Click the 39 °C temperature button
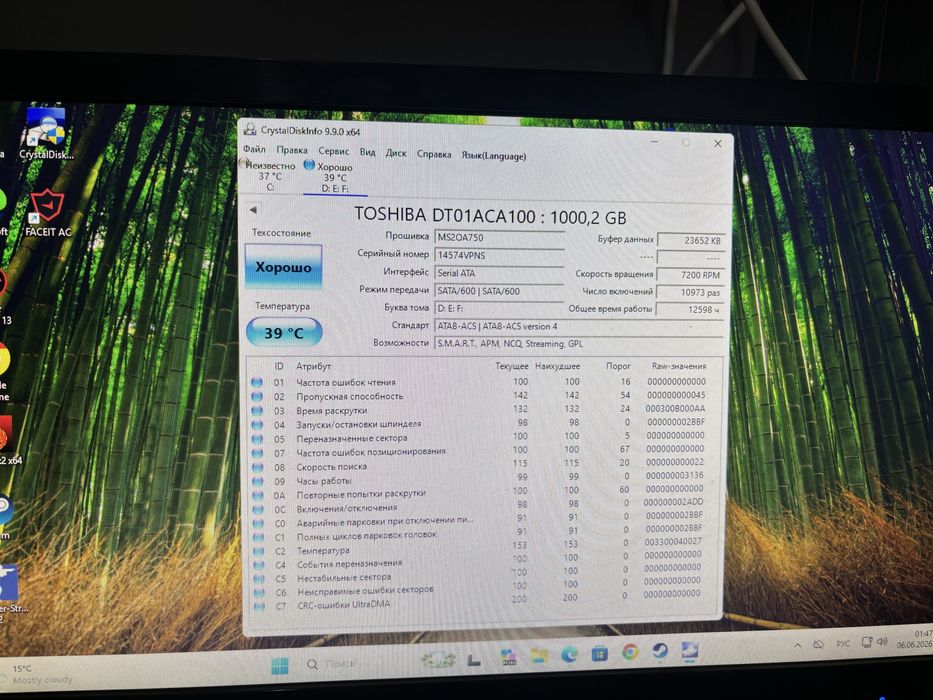Screen dimensions: 933x700 pyautogui.click(x=284, y=333)
